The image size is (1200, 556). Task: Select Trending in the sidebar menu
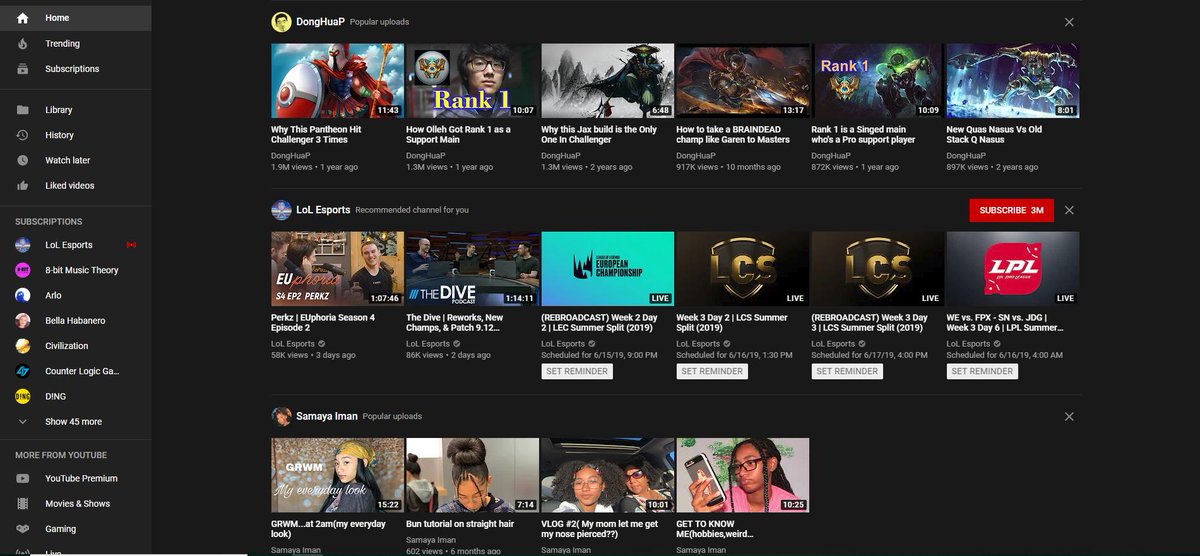coord(75,44)
